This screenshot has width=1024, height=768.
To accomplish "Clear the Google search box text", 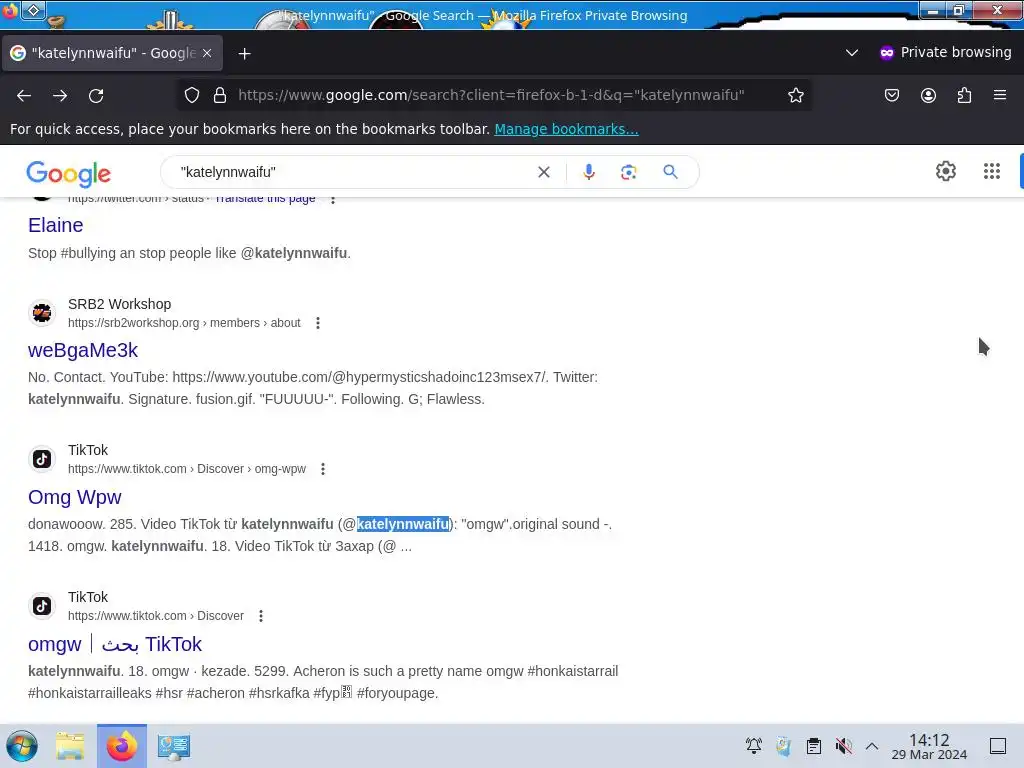I will 543,172.
